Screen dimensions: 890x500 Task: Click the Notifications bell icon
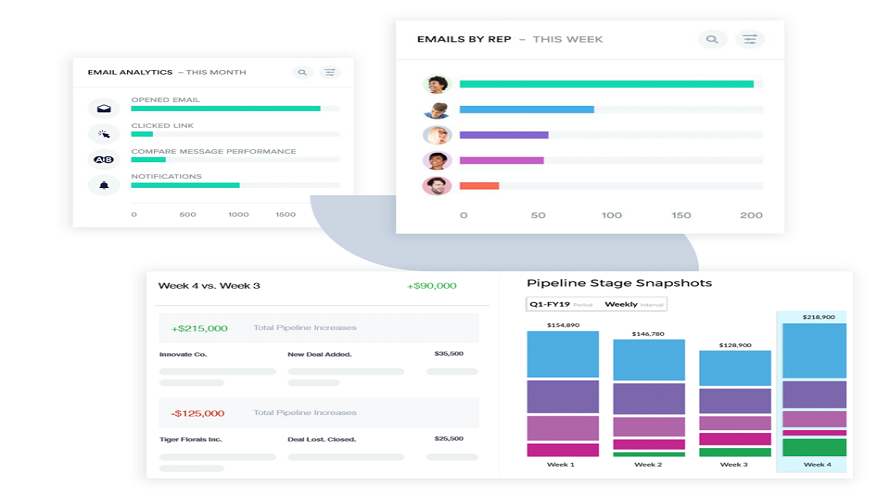tap(103, 185)
